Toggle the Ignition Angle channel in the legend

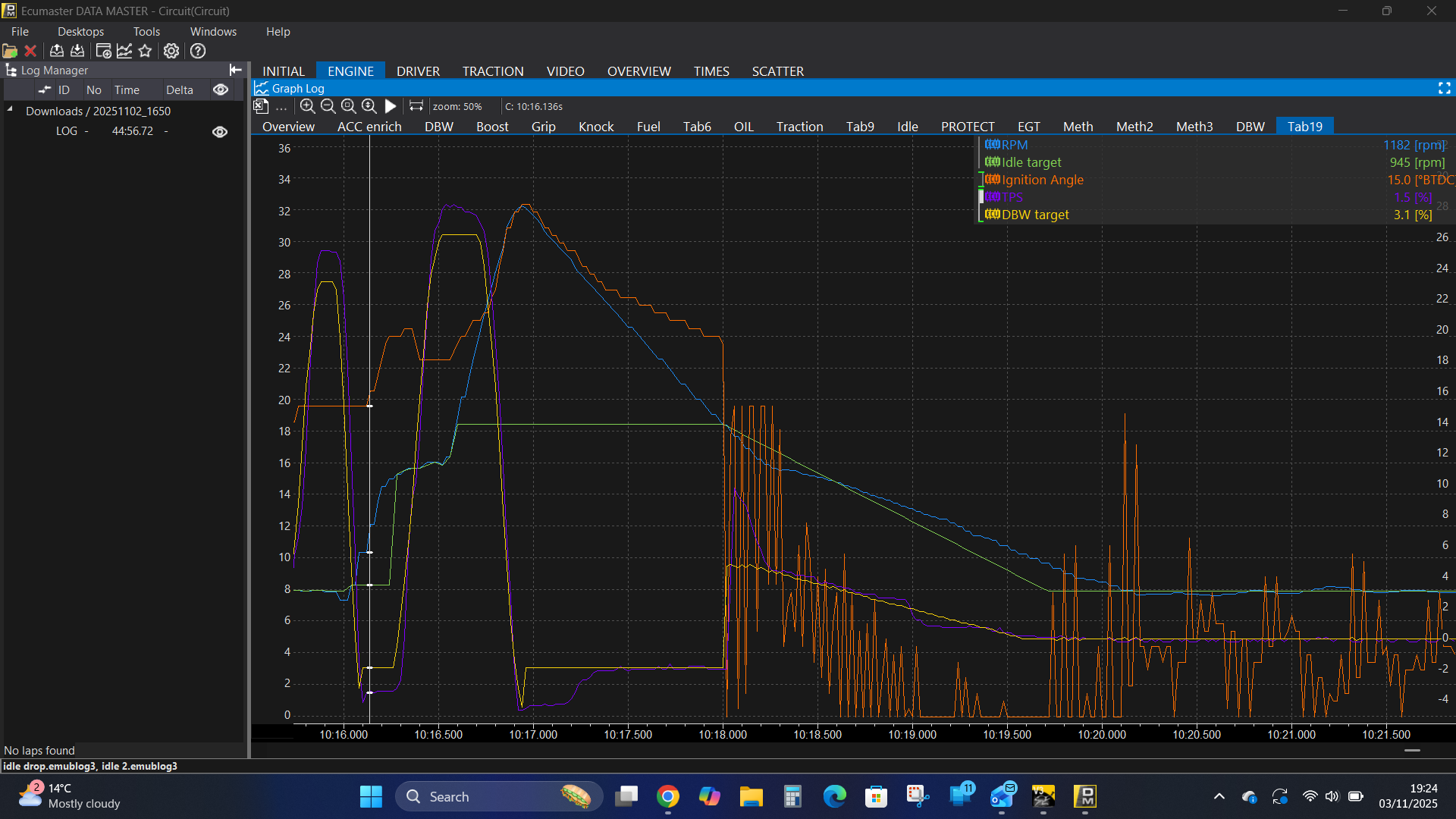pos(1042,180)
